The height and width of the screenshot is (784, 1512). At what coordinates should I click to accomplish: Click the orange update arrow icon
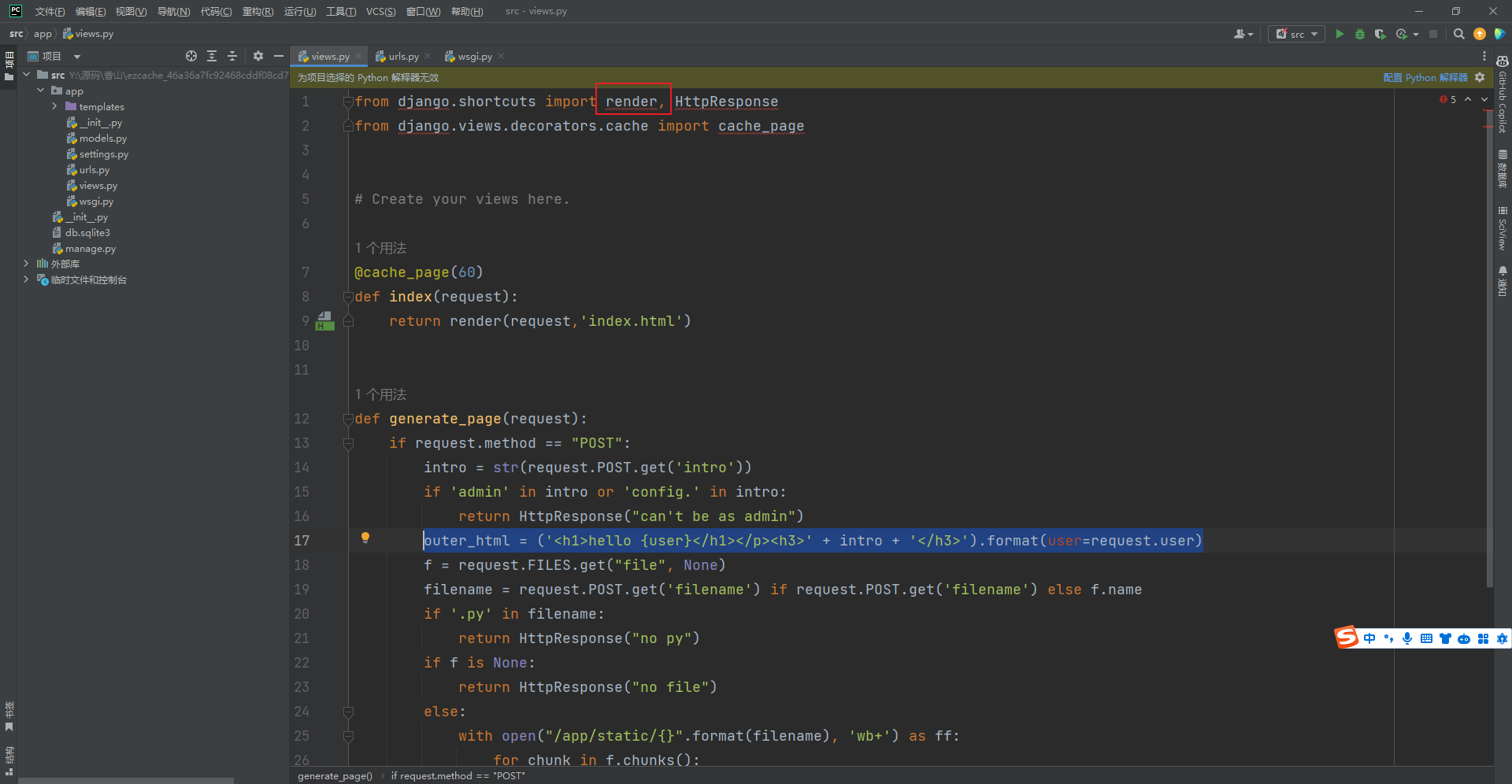(x=1479, y=34)
